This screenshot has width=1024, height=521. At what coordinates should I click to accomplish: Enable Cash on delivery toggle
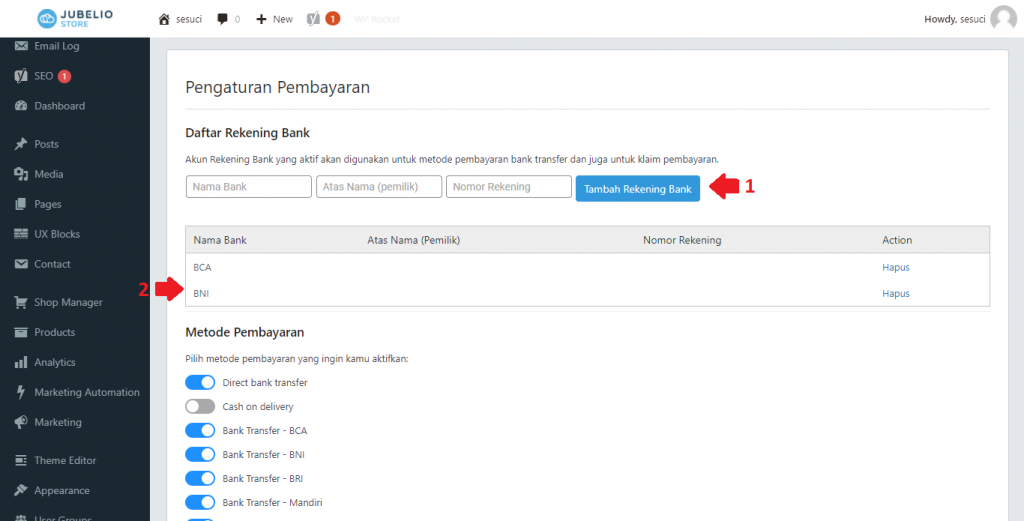(200, 407)
